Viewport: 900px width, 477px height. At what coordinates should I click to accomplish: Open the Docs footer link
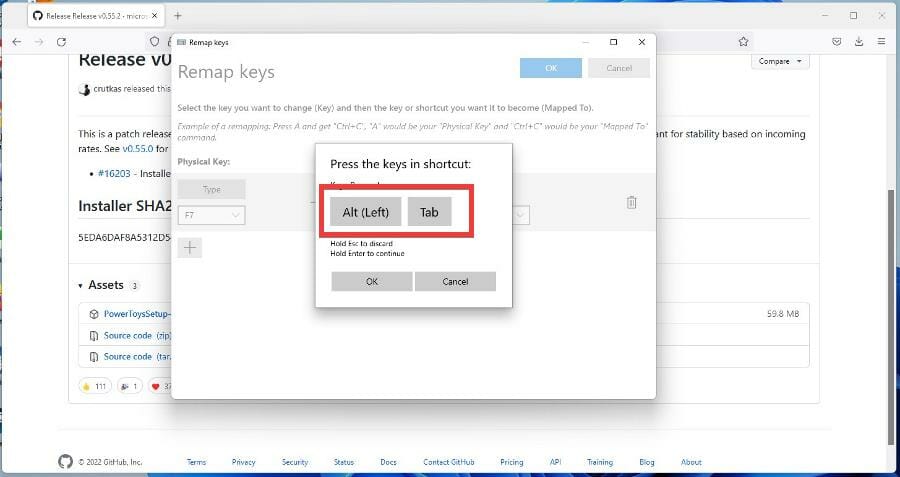[388, 462]
